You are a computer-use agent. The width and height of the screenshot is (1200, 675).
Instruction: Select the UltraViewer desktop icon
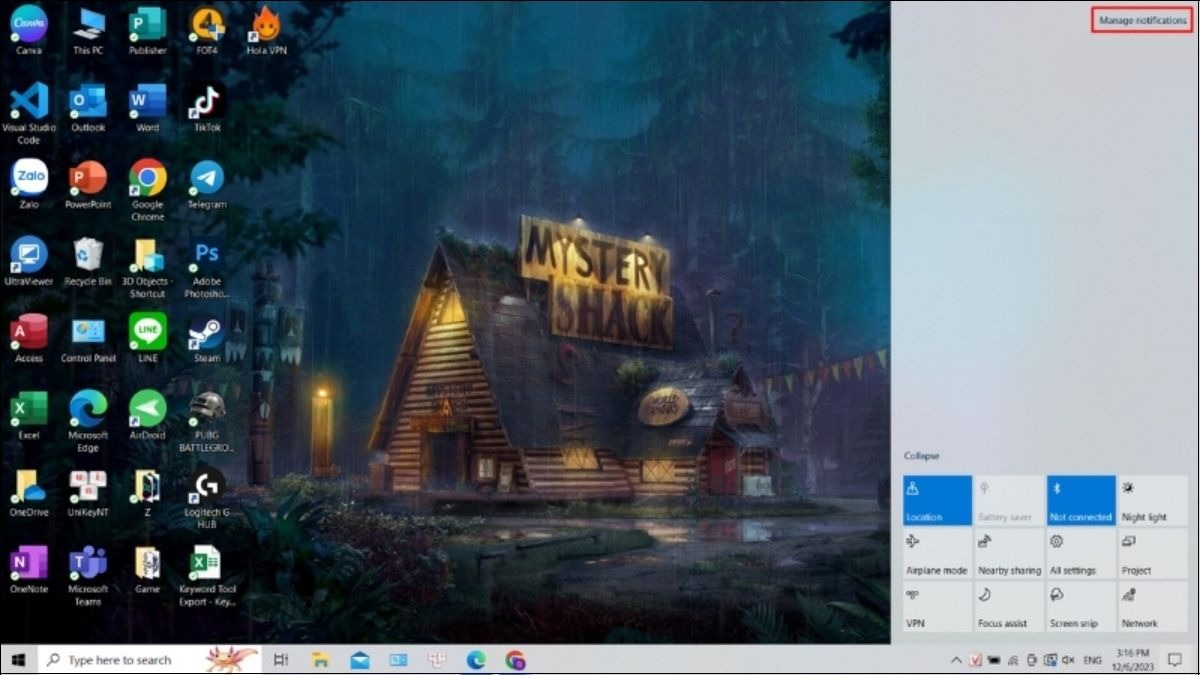point(28,261)
